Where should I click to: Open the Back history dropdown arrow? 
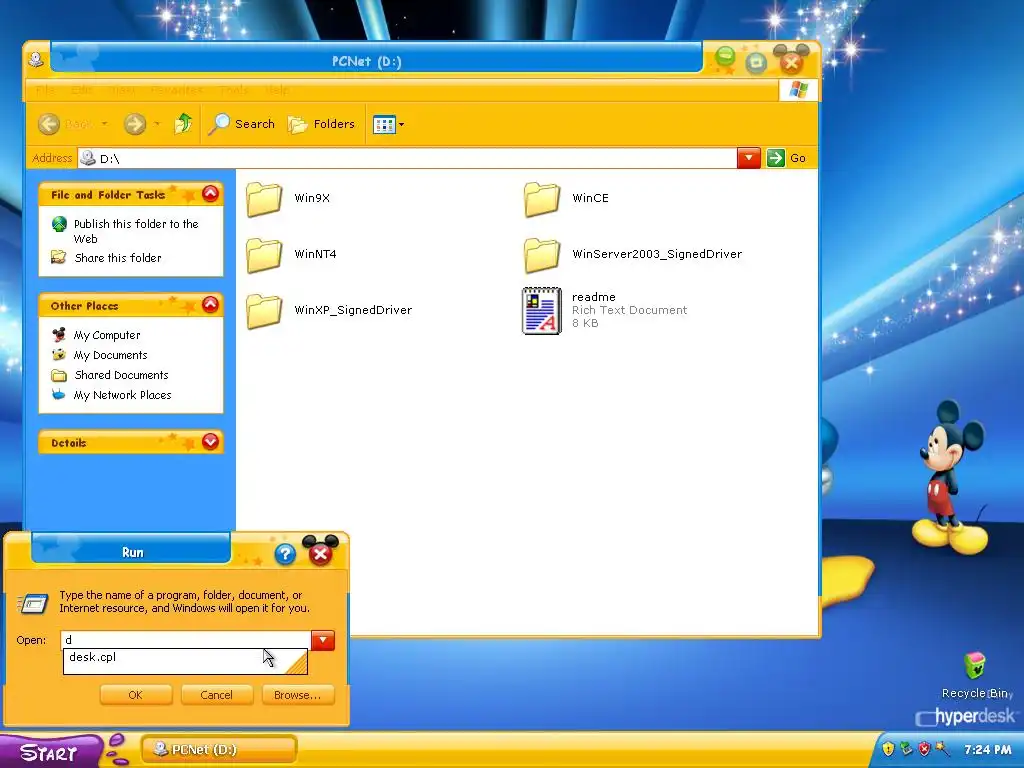104,123
